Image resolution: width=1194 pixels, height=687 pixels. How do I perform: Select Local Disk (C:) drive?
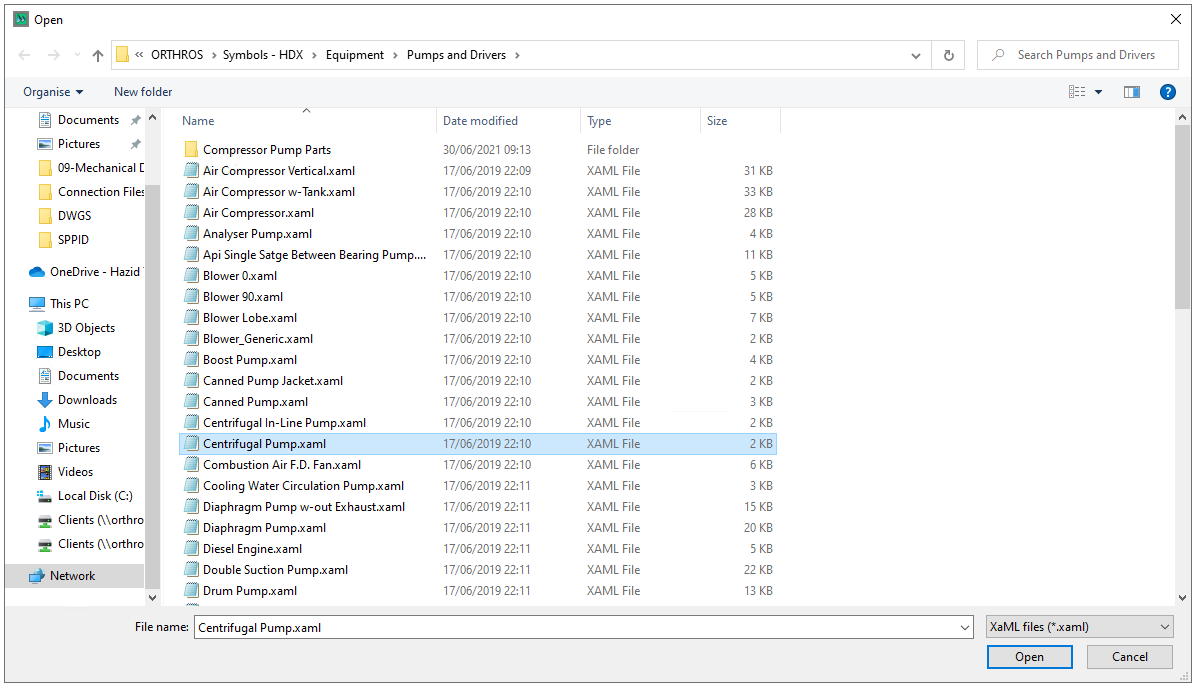pyautogui.click(x=95, y=496)
